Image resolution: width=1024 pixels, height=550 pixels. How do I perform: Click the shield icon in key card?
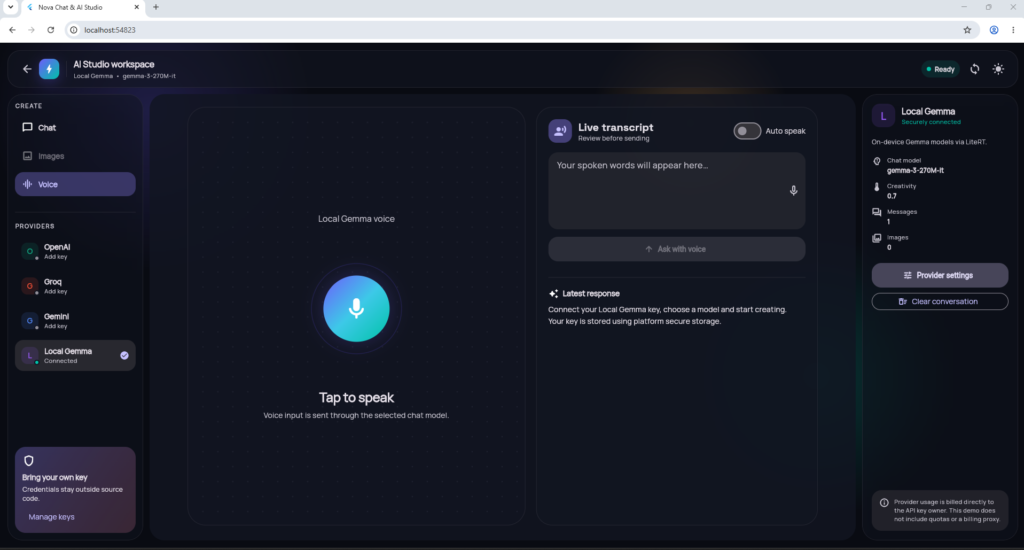coord(29,461)
